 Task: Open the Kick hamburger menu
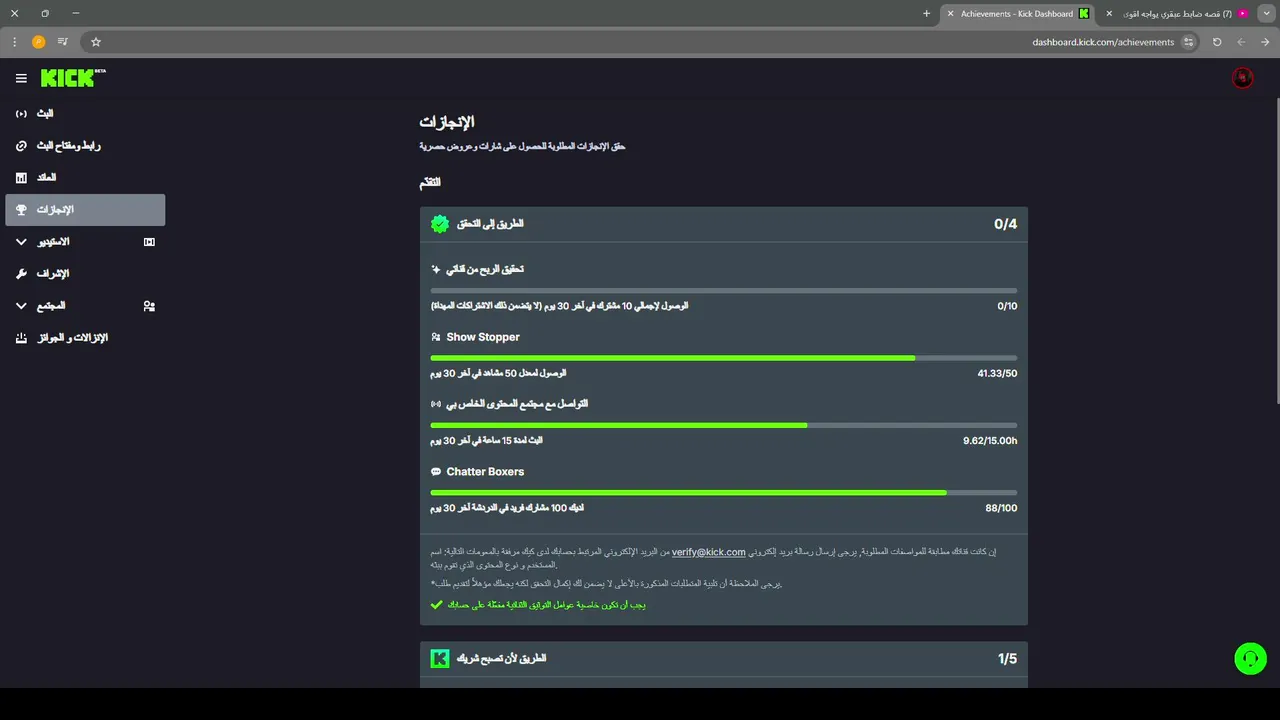click(21, 78)
